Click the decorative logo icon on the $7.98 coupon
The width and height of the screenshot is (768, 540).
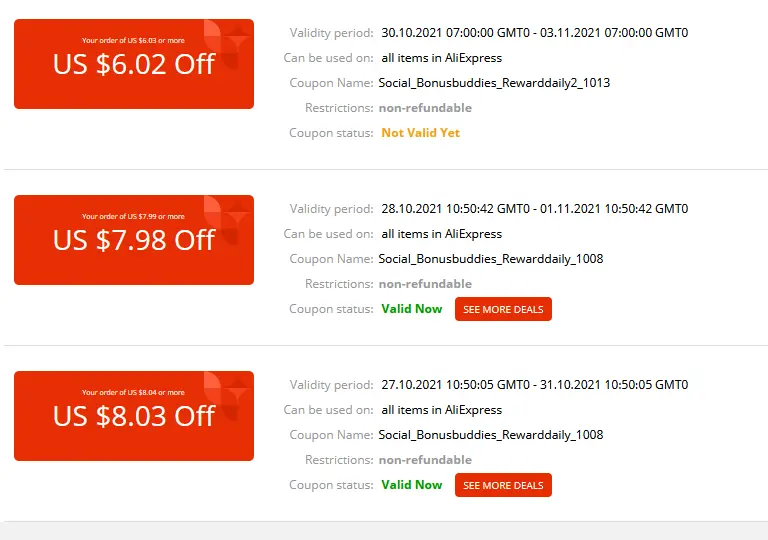pyautogui.click(x=227, y=219)
